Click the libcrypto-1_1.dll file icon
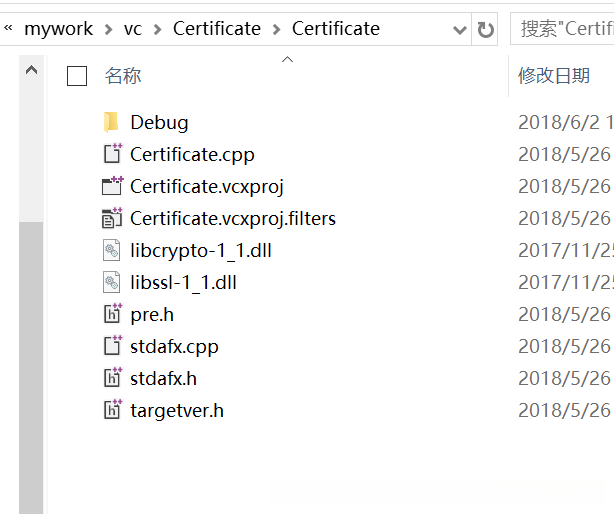The height and width of the screenshot is (514, 614). 111,250
